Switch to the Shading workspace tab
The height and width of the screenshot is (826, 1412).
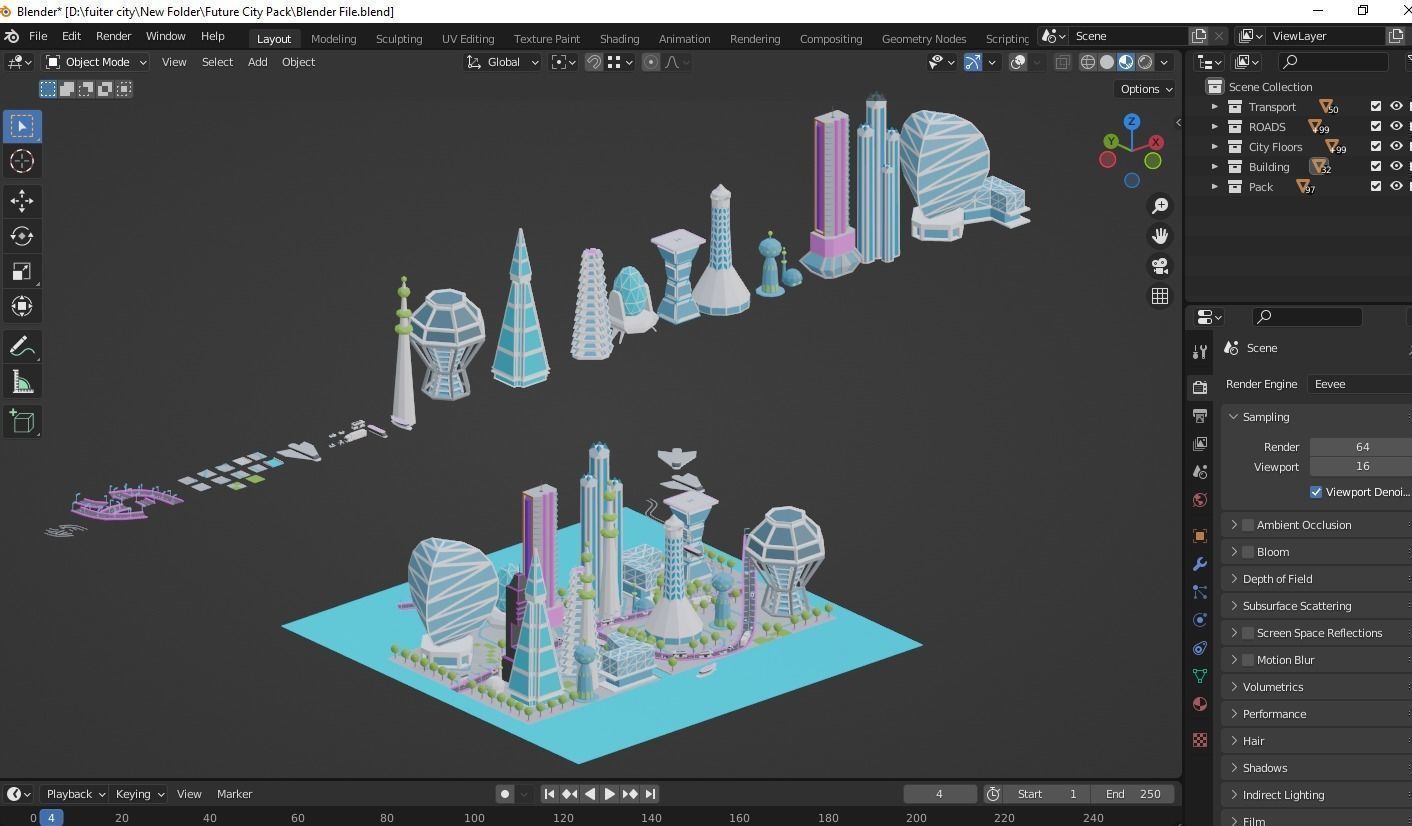pyautogui.click(x=619, y=39)
